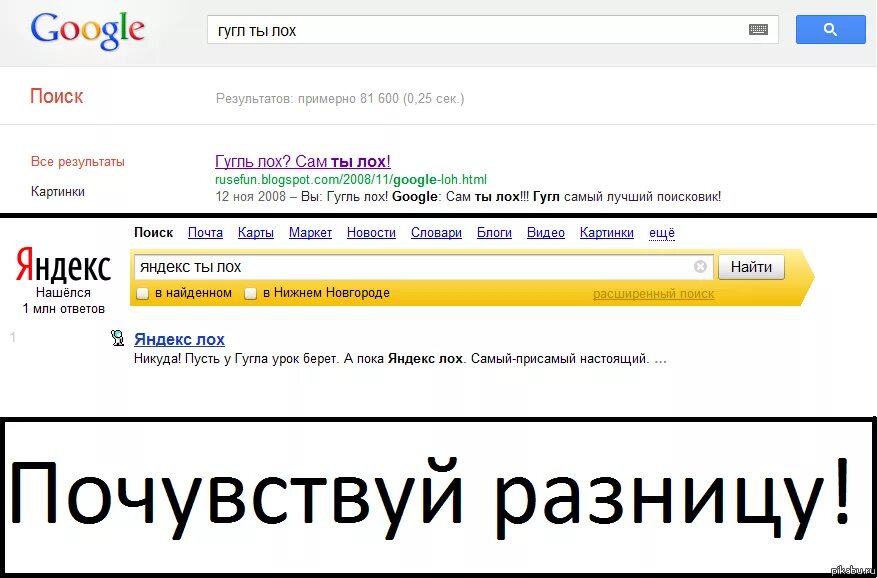The image size is (877, 578).
Task: Click the Google "Поиск" heading
Action: click(56, 96)
